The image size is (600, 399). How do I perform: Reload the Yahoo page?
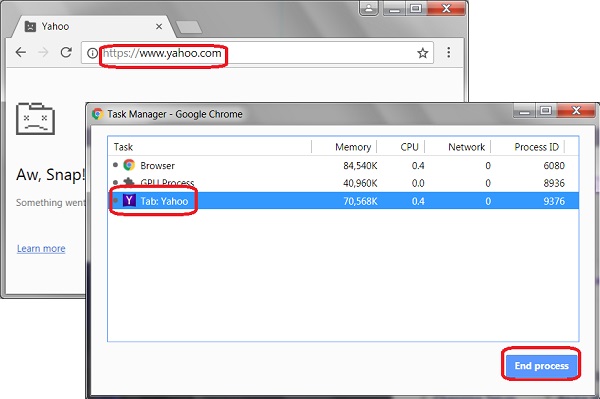point(66,52)
